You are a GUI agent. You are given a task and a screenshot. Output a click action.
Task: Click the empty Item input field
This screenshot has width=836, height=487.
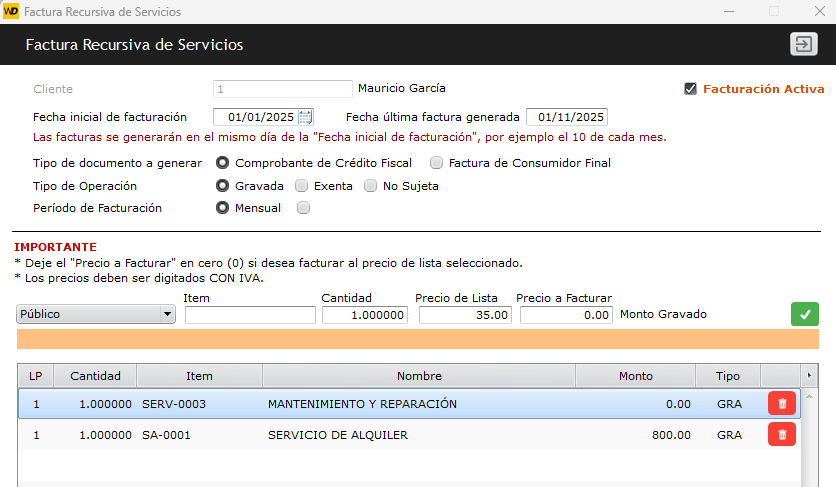(x=250, y=315)
